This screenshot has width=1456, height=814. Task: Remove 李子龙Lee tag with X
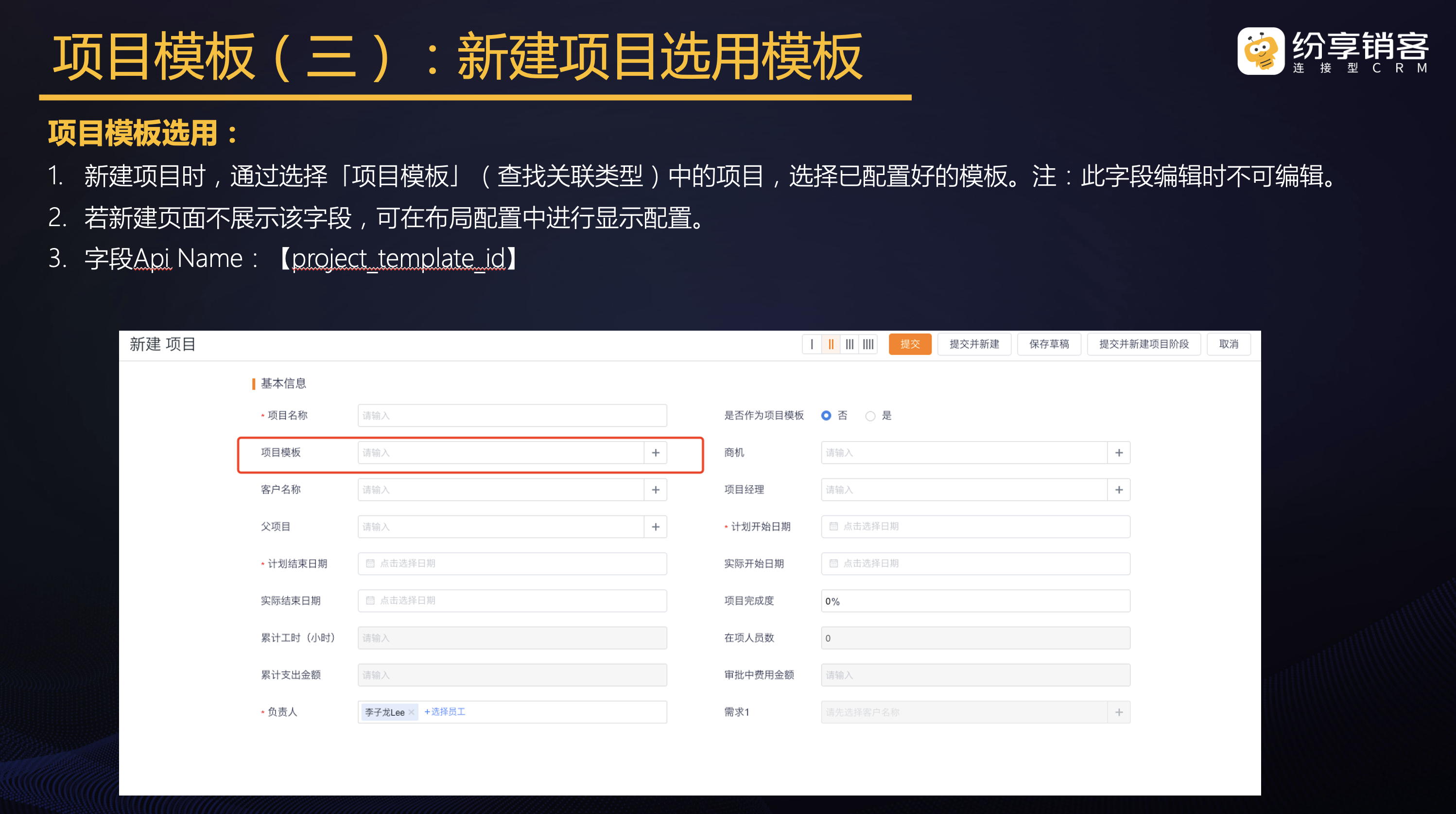(x=412, y=712)
